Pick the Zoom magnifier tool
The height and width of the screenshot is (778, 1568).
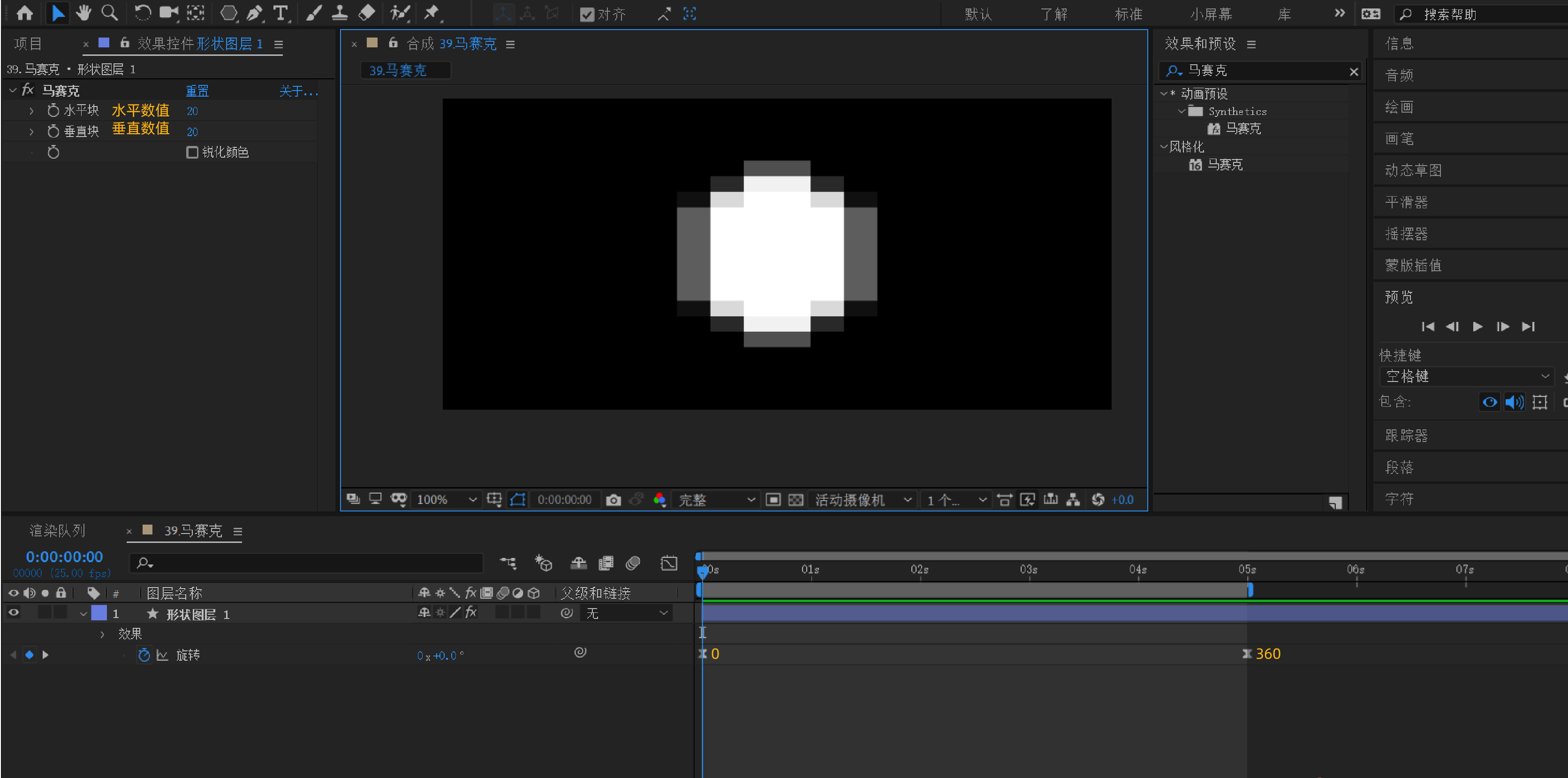109,13
